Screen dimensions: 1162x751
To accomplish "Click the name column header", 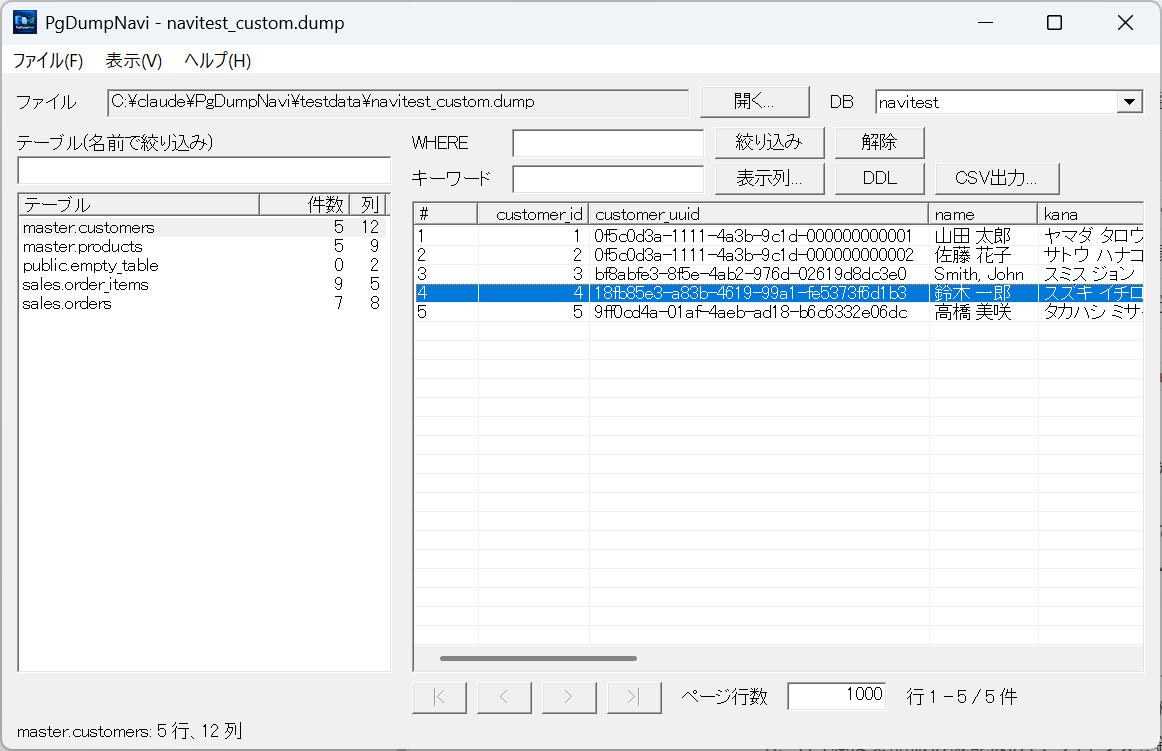I will [x=983, y=214].
